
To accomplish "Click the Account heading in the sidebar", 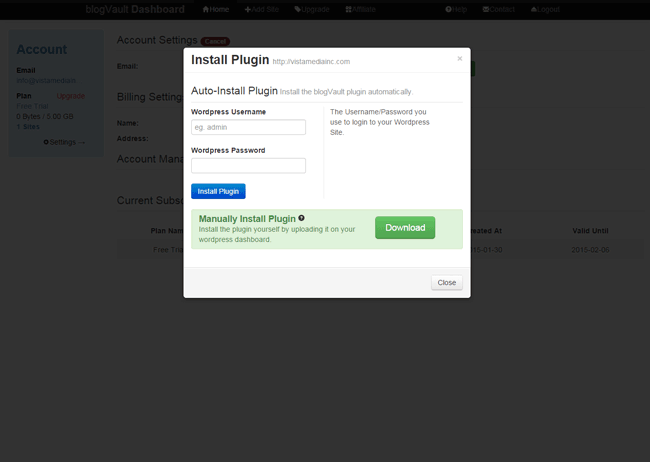I will click(41, 49).
